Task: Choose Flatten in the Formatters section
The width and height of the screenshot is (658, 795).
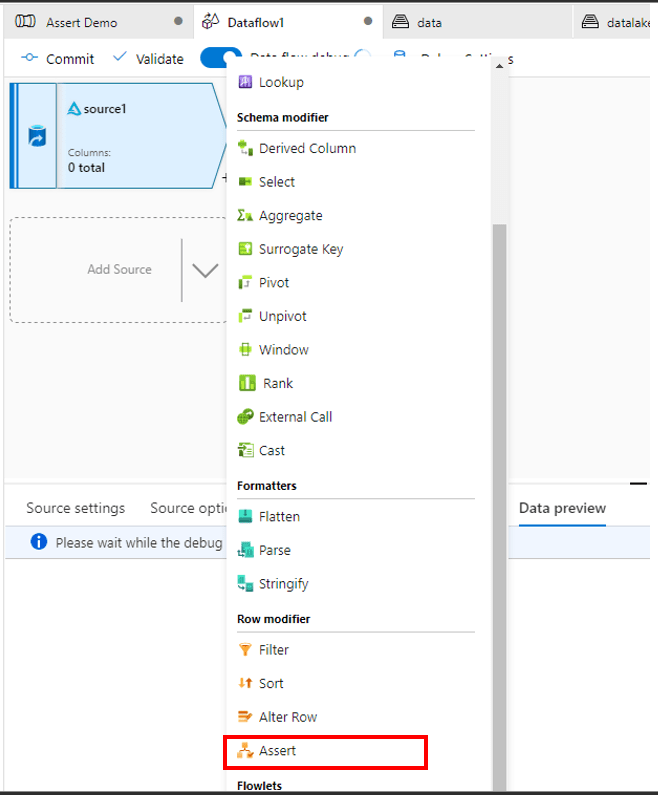Action: [x=279, y=517]
